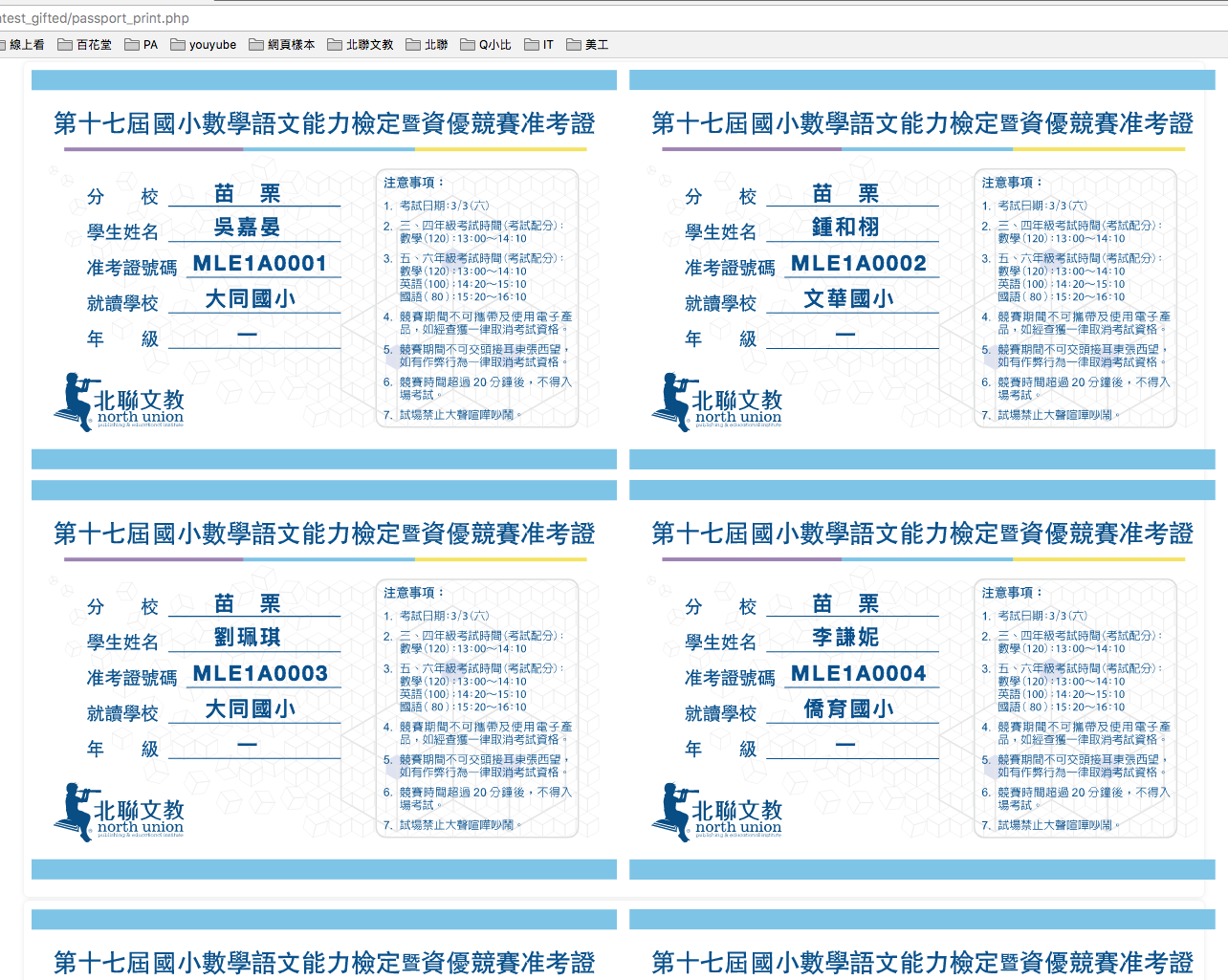Click the north union logo on card MLE1A0001

[x=120, y=402]
